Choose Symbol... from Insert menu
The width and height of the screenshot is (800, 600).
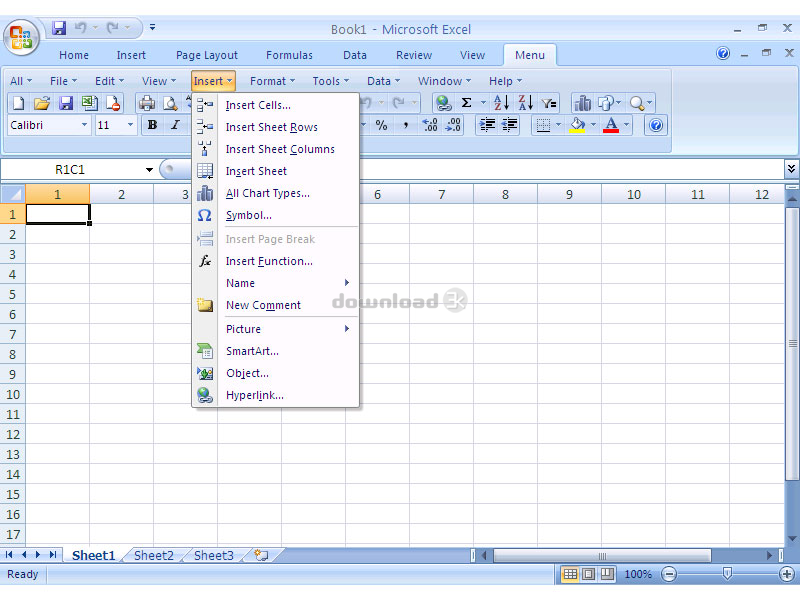276,215
